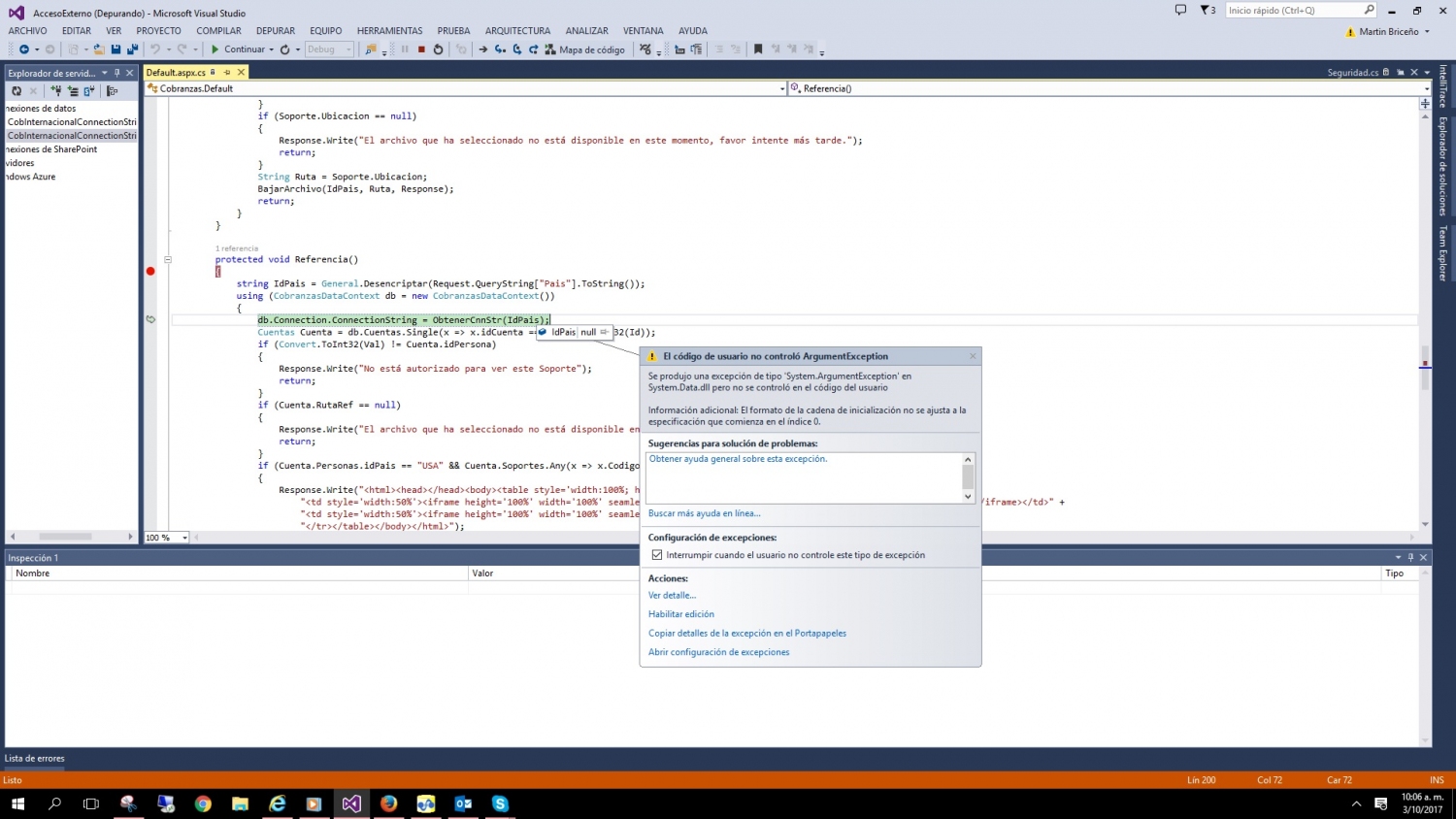Image resolution: width=1456 pixels, height=819 pixels.
Task: Open Skype from the taskbar
Action: [x=500, y=803]
